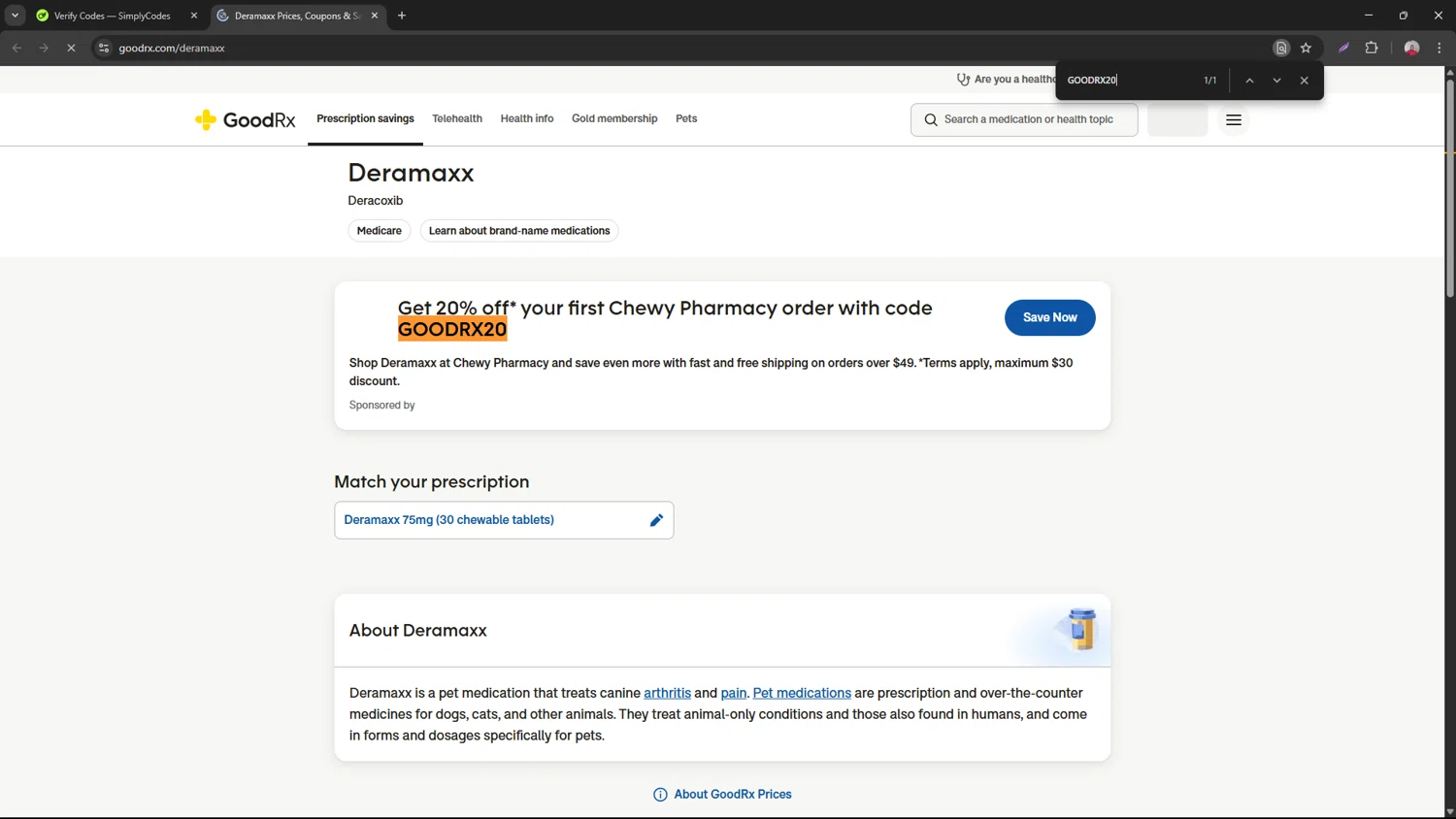
Task: Click the reader mode icon in address bar
Action: [x=1280, y=48]
